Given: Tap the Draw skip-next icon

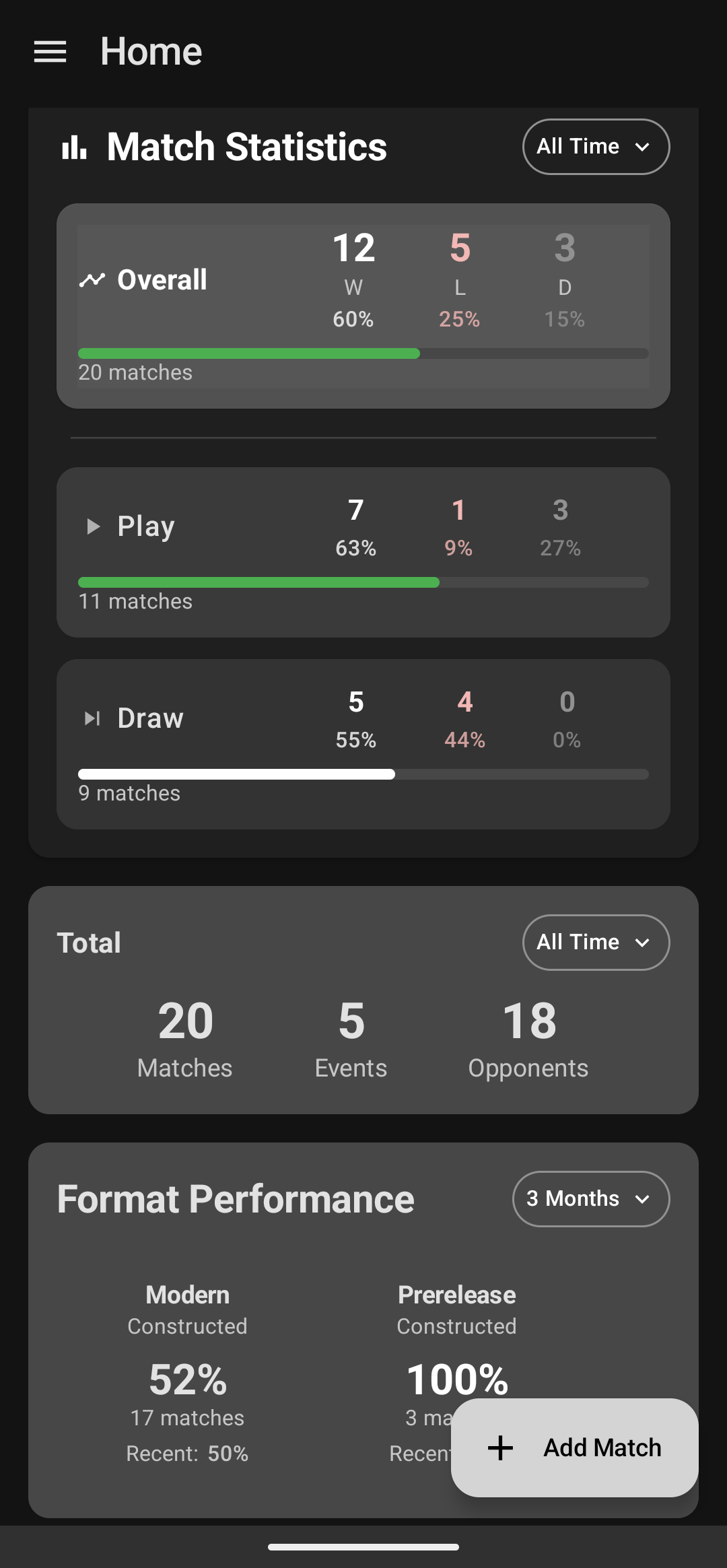Looking at the screenshot, I should pos(92,718).
